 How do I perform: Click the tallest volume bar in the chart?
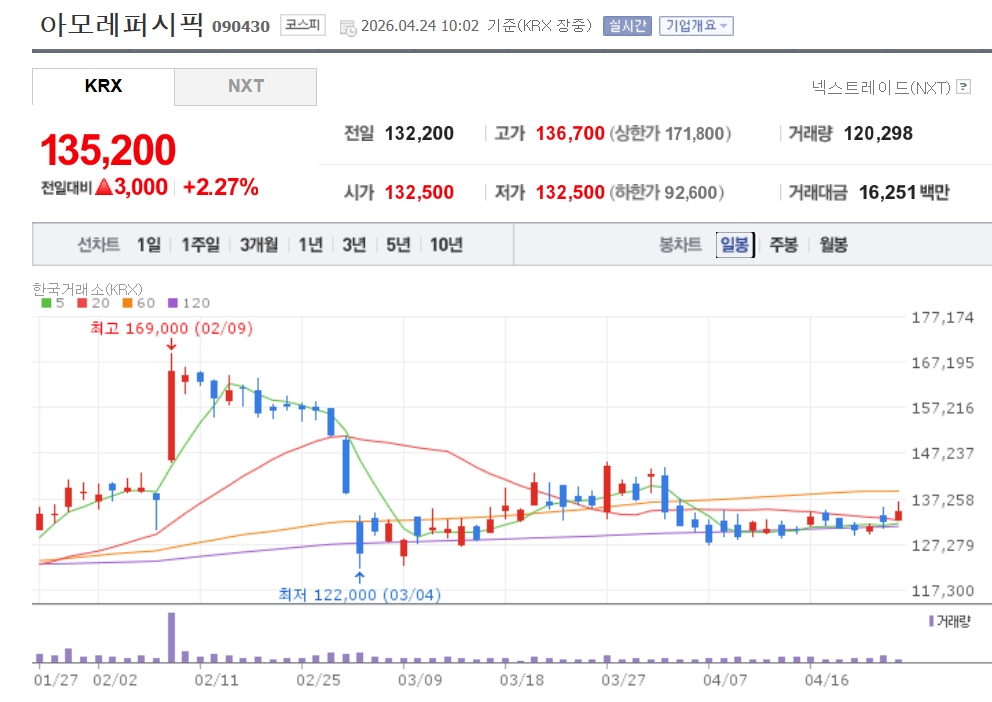point(171,637)
